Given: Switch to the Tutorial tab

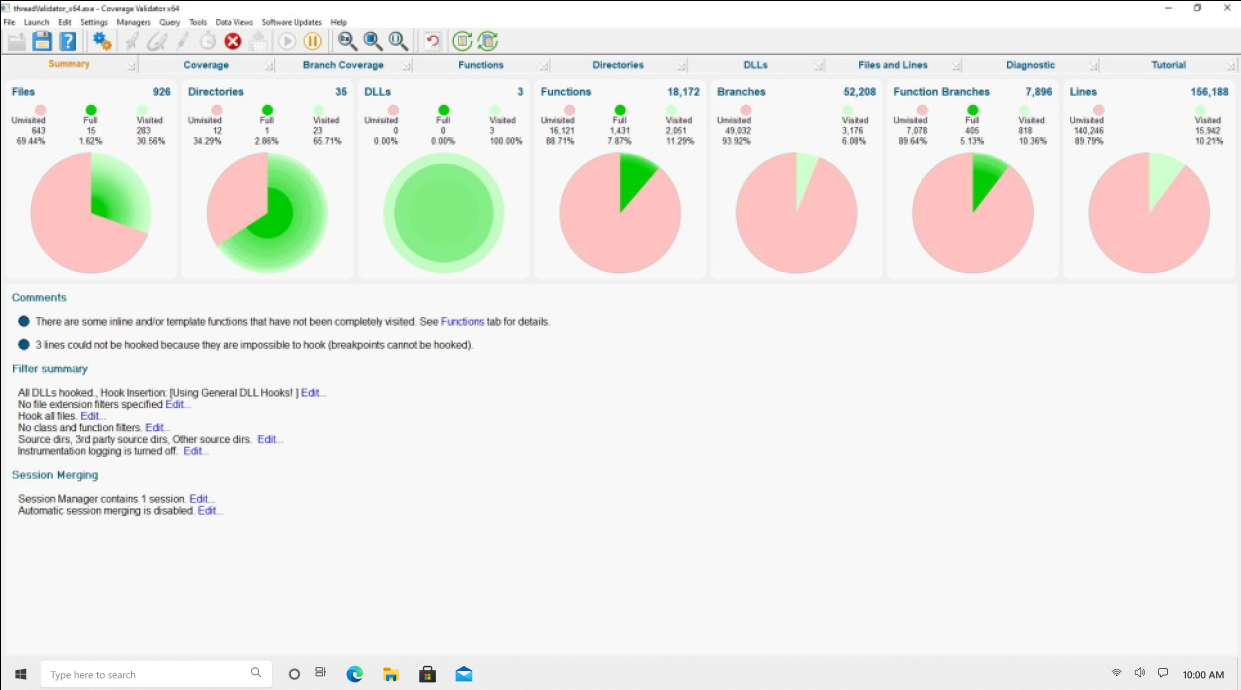Looking at the screenshot, I should point(1169,65).
